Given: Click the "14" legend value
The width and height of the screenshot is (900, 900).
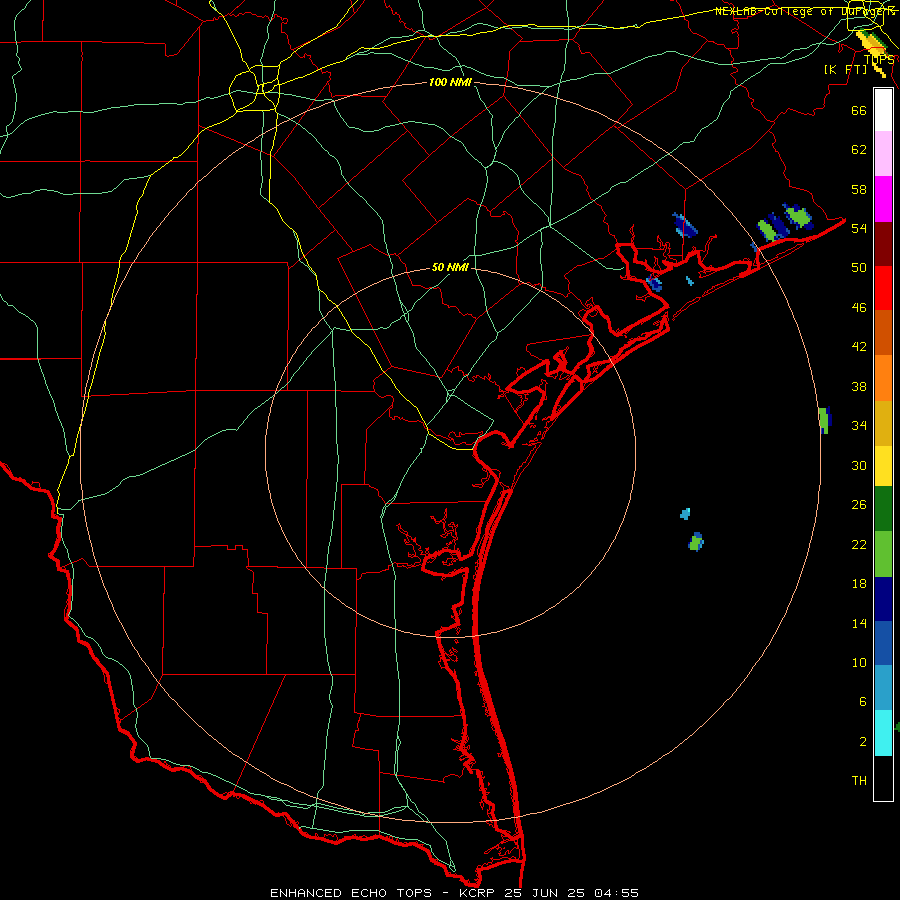Looking at the screenshot, I should click(859, 623).
